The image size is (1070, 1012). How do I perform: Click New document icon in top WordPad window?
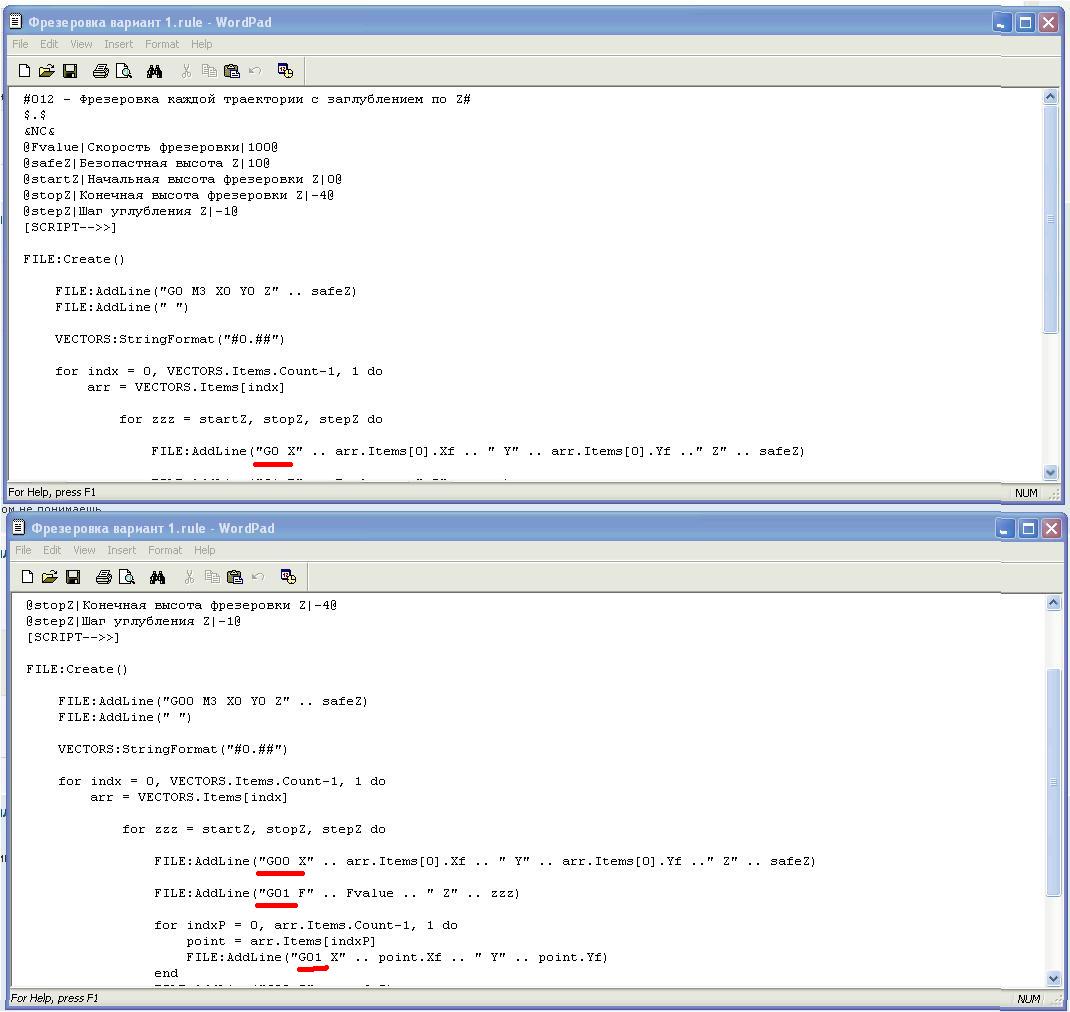pyautogui.click(x=24, y=71)
